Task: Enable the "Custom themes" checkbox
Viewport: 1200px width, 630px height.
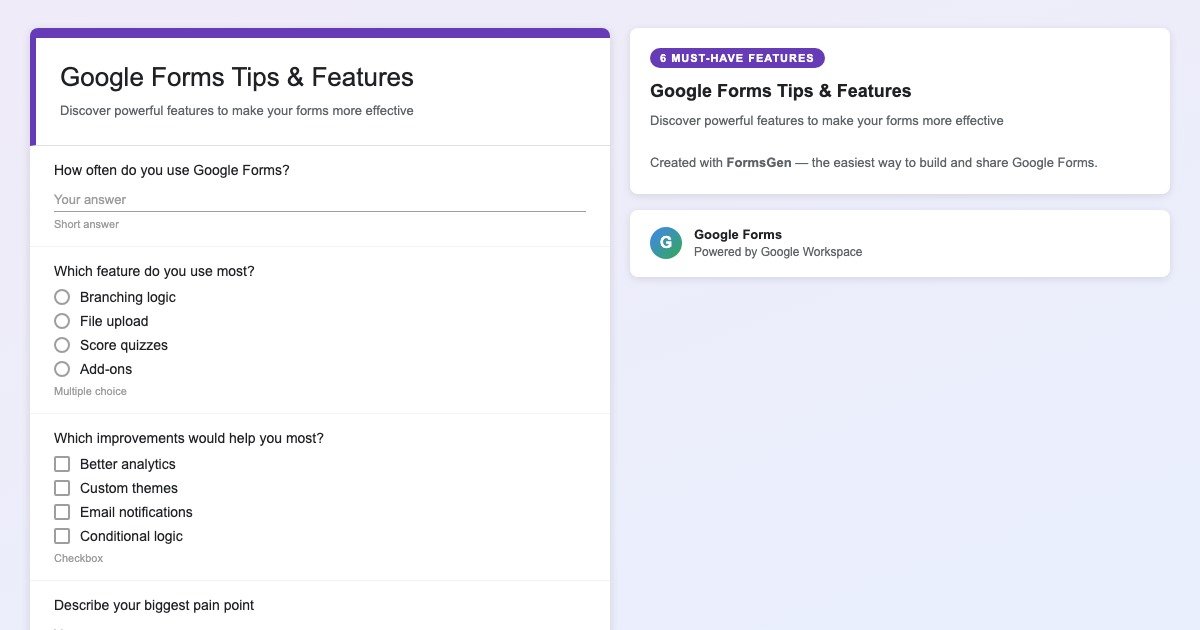Action: point(62,488)
